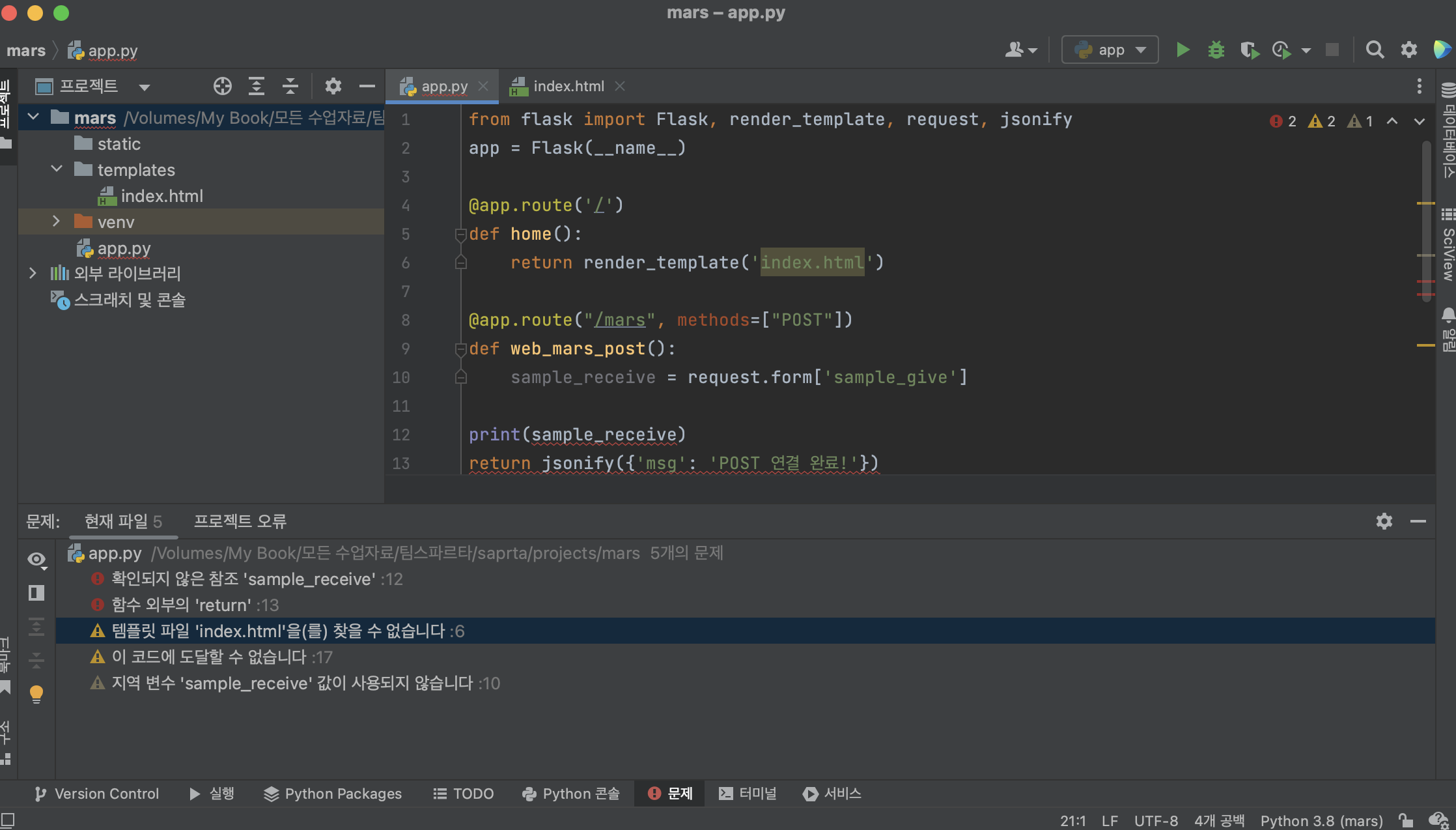Screen dimensions: 1456x830
Task: Open the Python 콘솔 tab
Action: tap(571, 794)
